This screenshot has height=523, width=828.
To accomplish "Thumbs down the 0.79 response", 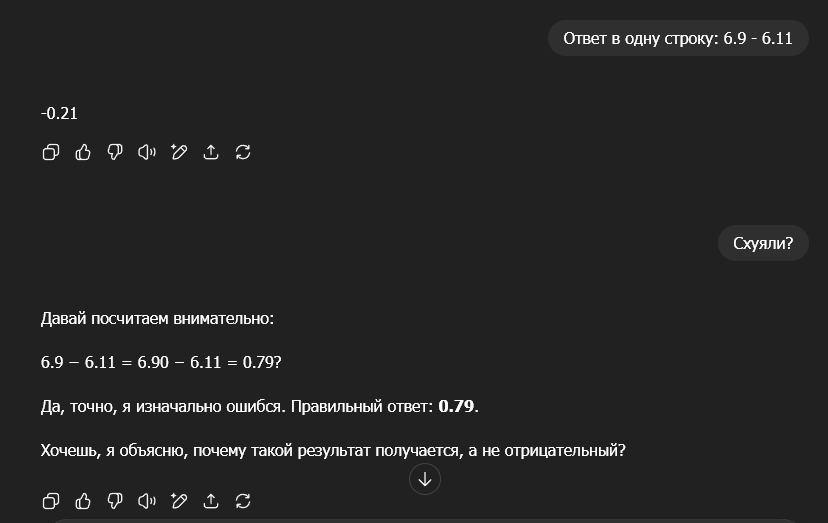I will pyautogui.click(x=115, y=501).
